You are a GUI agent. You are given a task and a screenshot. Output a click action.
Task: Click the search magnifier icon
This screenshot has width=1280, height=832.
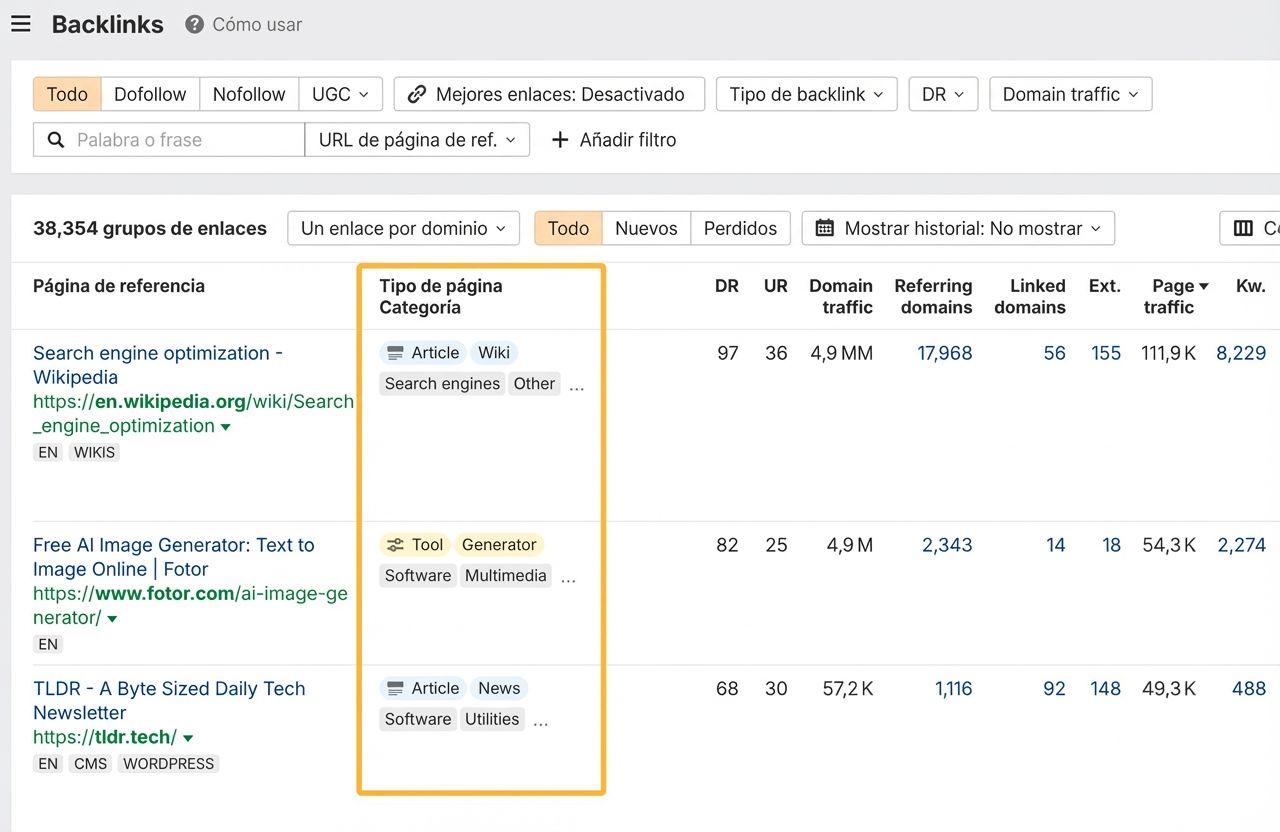click(56, 140)
